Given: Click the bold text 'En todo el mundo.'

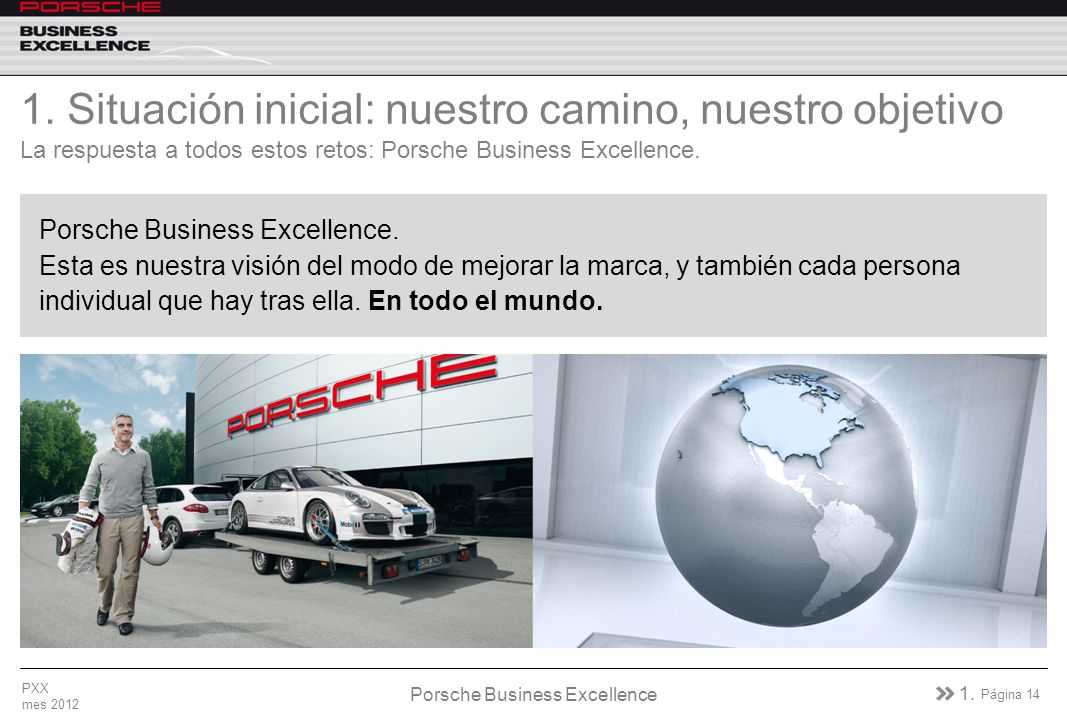Looking at the screenshot, I should [x=486, y=301].
